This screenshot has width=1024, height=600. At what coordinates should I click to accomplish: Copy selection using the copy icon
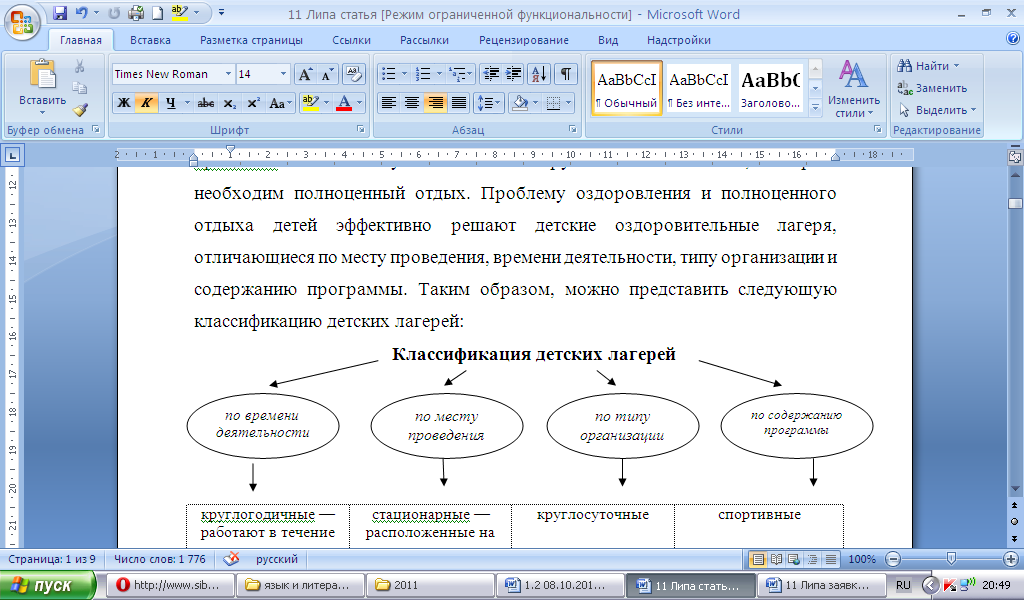(80, 87)
